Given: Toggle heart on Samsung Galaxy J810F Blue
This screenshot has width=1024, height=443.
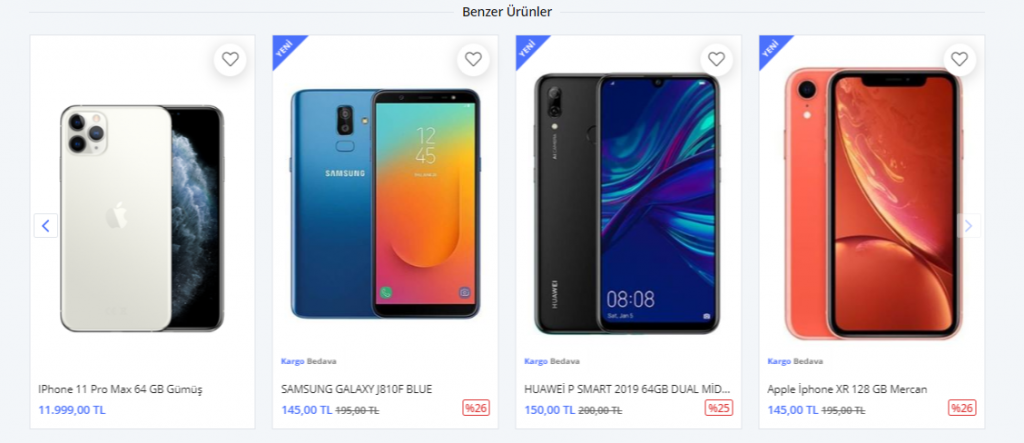Looking at the screenshot, I should [473, 59].
